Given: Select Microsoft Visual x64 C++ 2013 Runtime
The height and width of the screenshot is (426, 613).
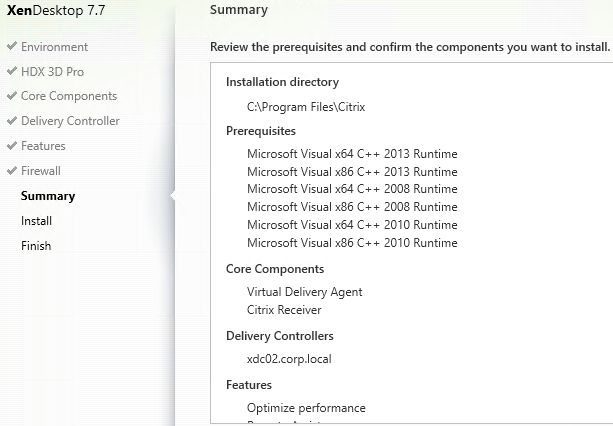Looking at the screenshot, I should [352, 154].
